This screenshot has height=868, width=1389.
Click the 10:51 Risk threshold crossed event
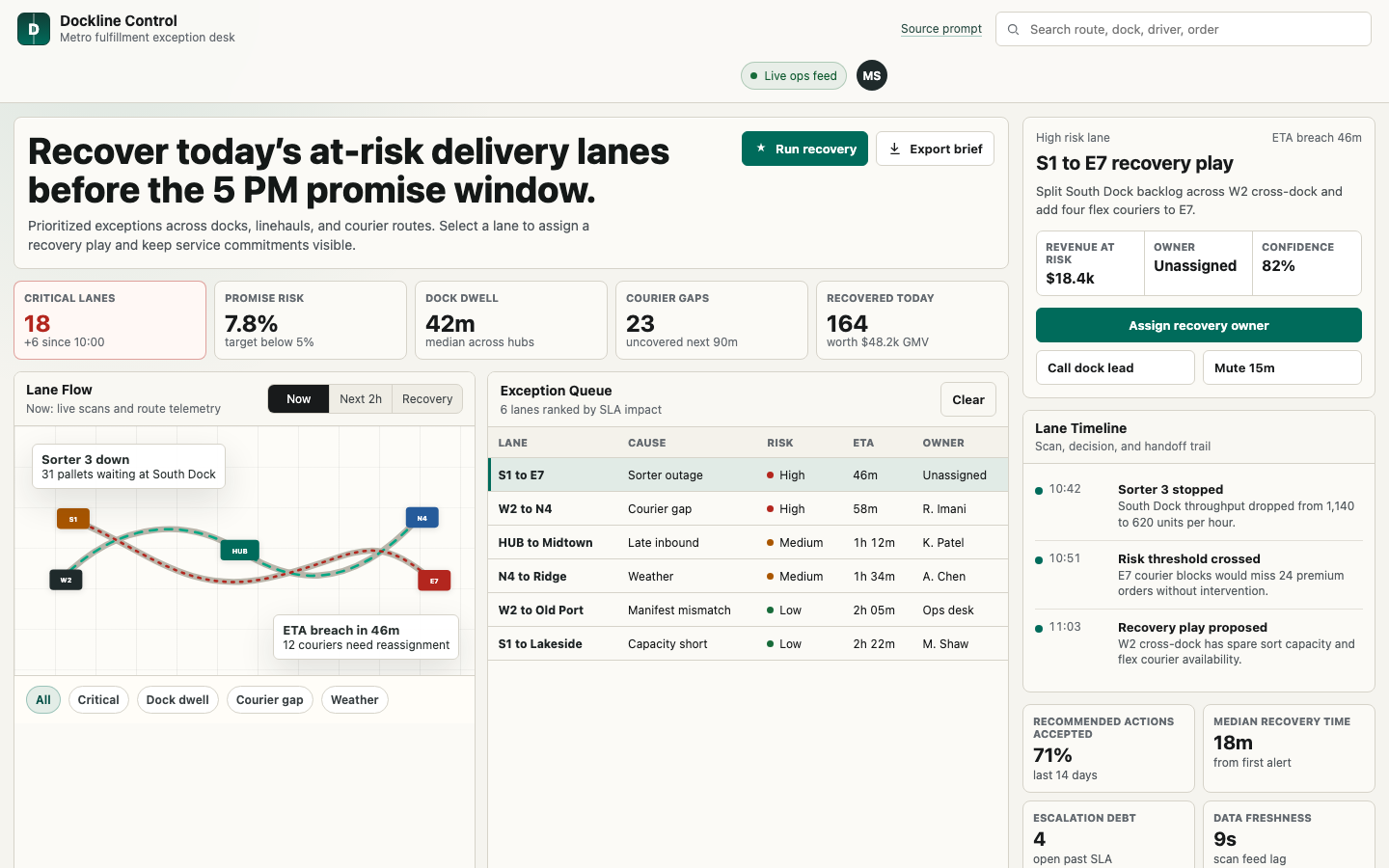tap(1199, 575)
